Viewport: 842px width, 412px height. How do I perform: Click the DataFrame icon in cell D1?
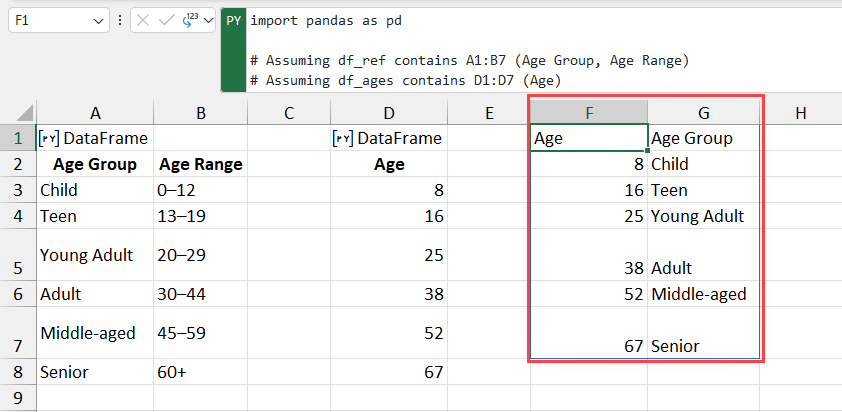(344, 139)
